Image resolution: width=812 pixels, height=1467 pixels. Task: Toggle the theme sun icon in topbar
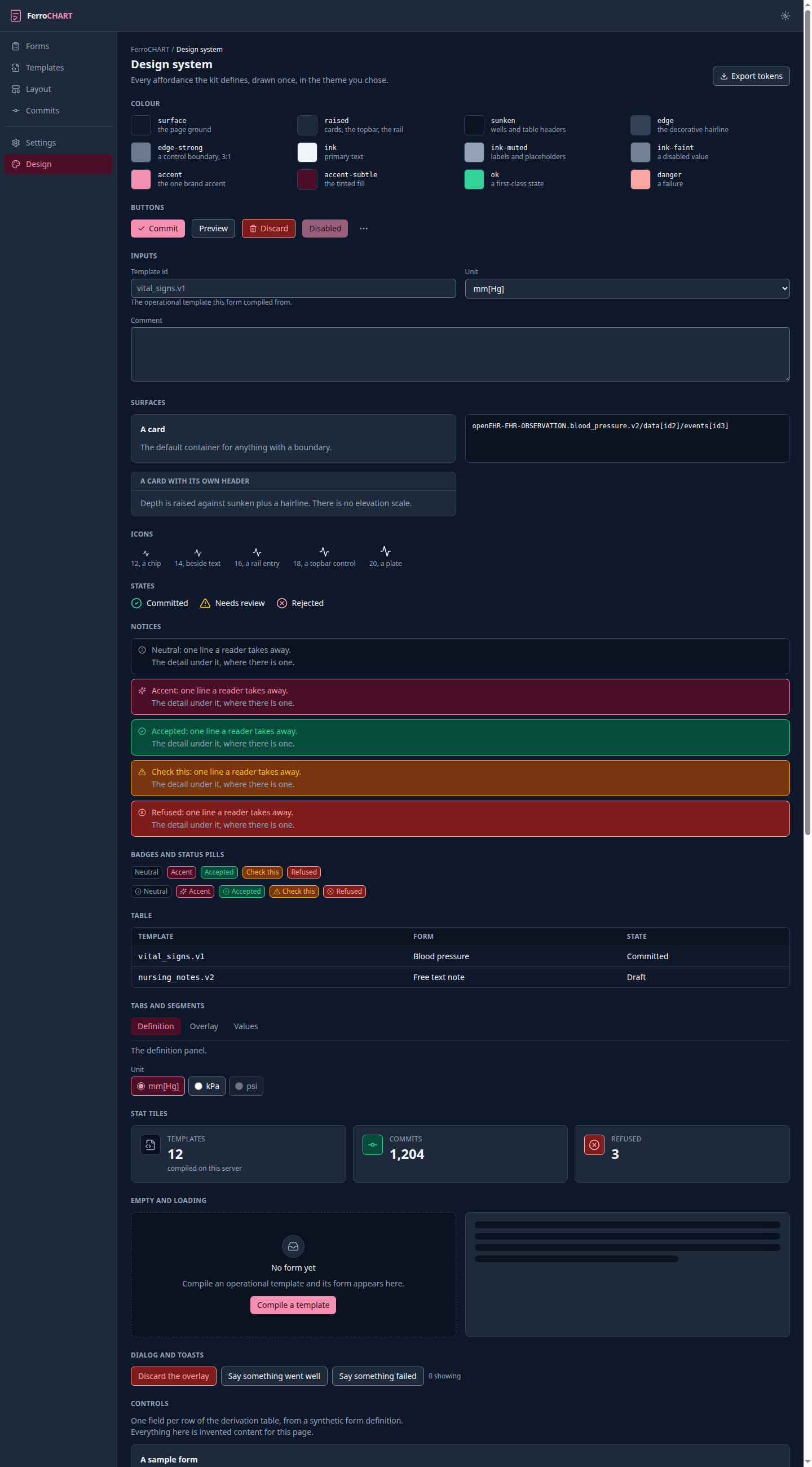click(785, 16)
